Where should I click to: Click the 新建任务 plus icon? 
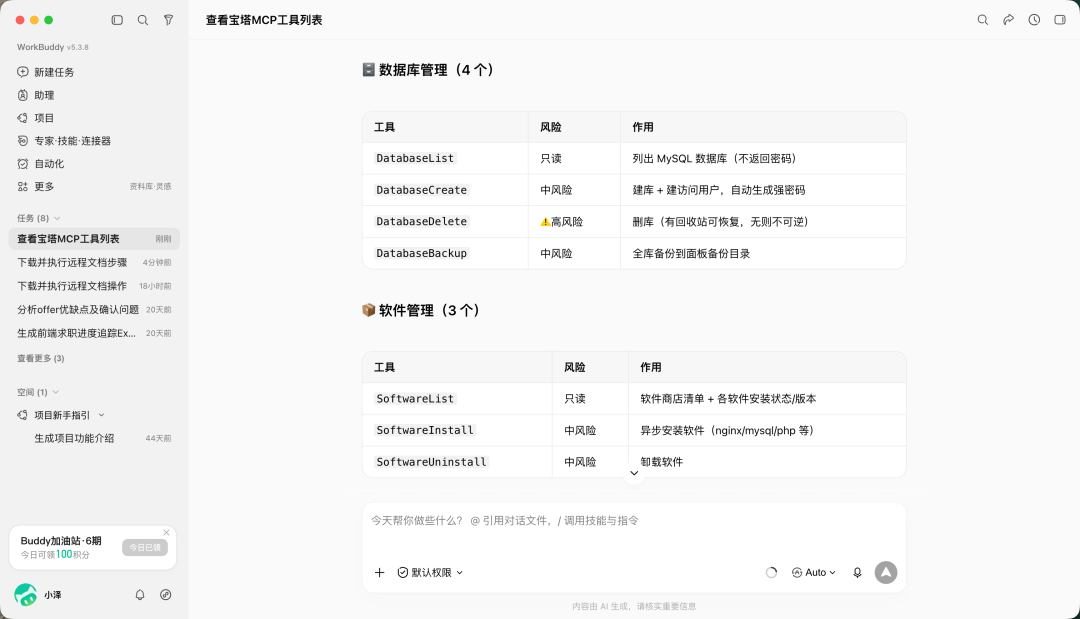[x=23, y=72]
